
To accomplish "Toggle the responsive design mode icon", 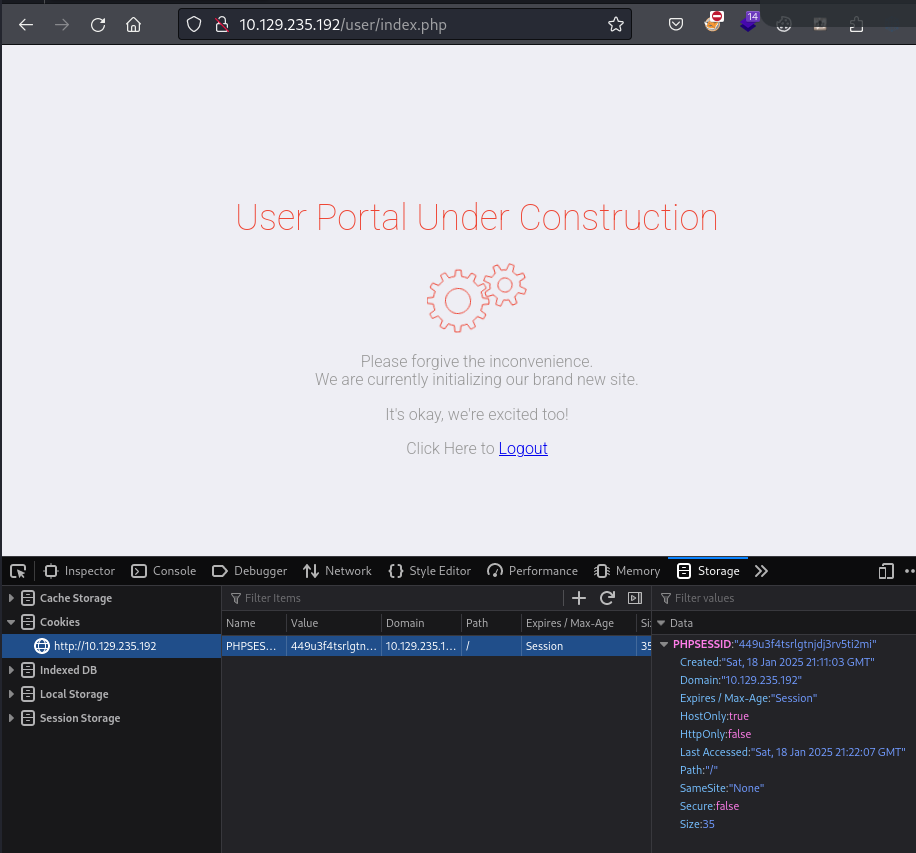I will coord(886,571).
